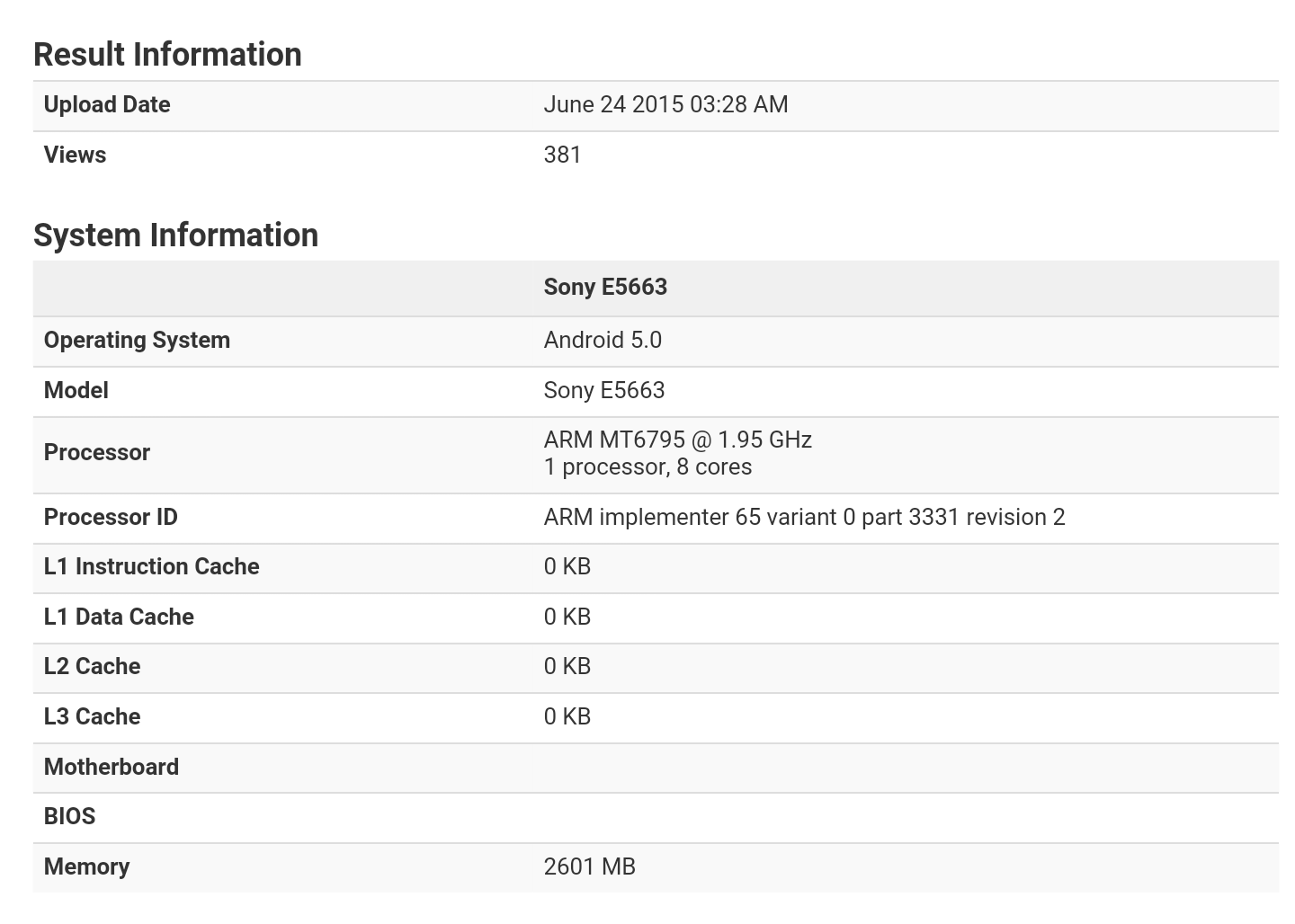Image resolution: width=1295 pixels, height=924 pixels.
Task: Click the L2 Cache 0 KB value
Action: pyautogui.click(x=567, y=667)
